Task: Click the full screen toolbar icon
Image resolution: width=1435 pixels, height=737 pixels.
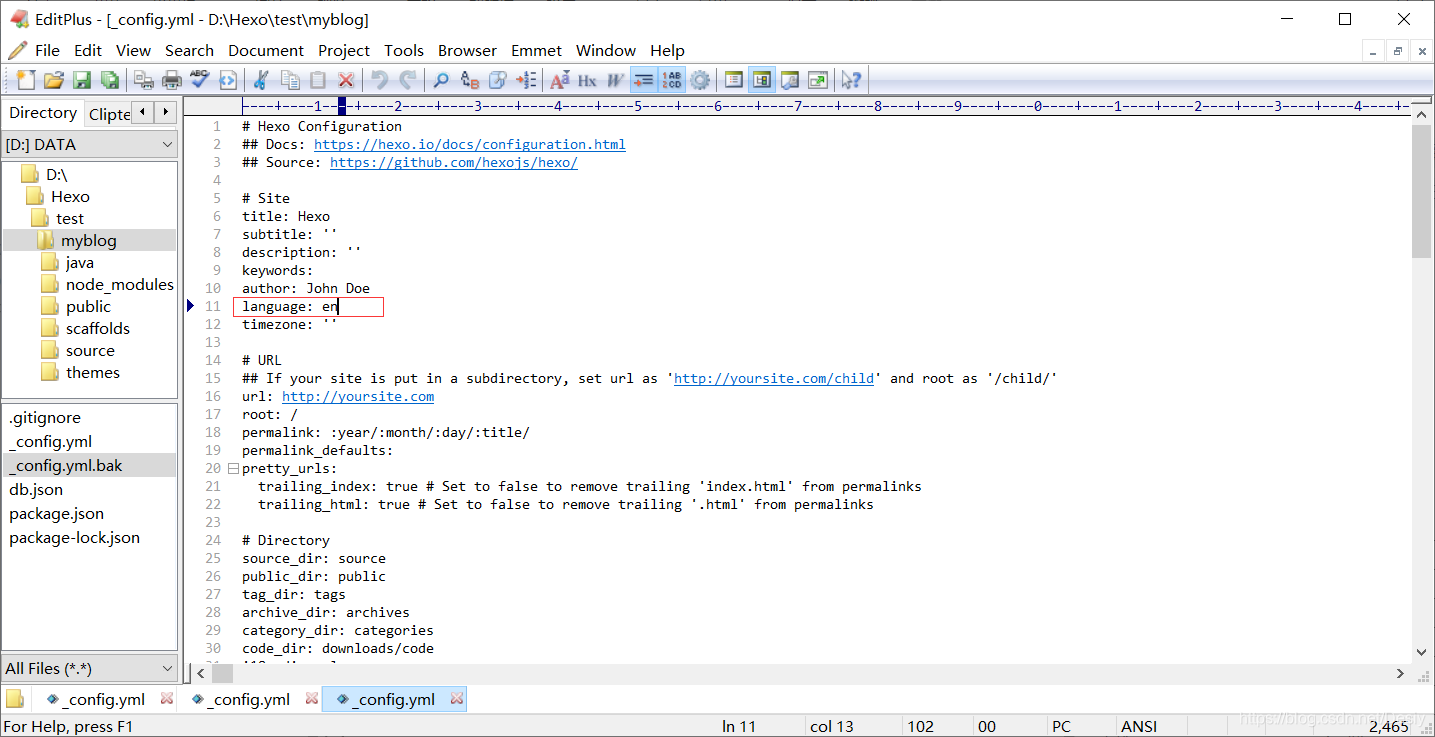Action: 818,80
